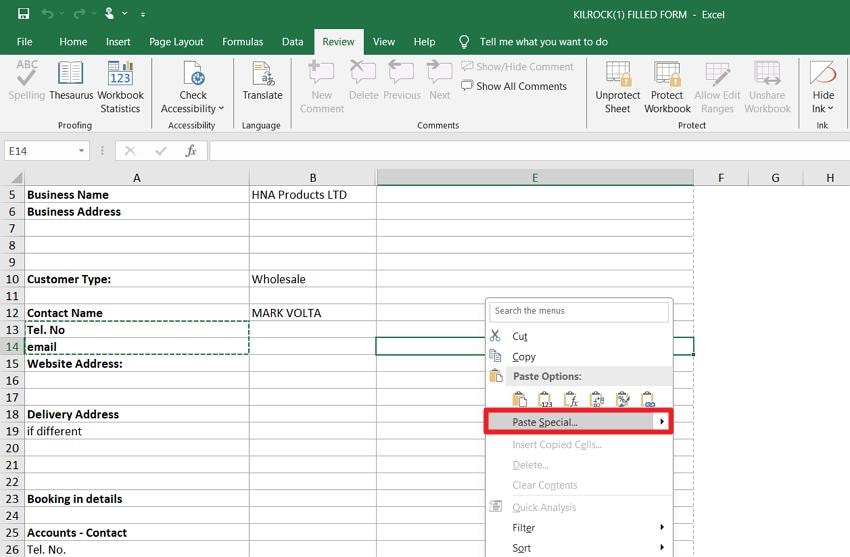Open Touch/Mouse mode icon
Viewport: 850px width, 557px height.
tap(110, 13)
